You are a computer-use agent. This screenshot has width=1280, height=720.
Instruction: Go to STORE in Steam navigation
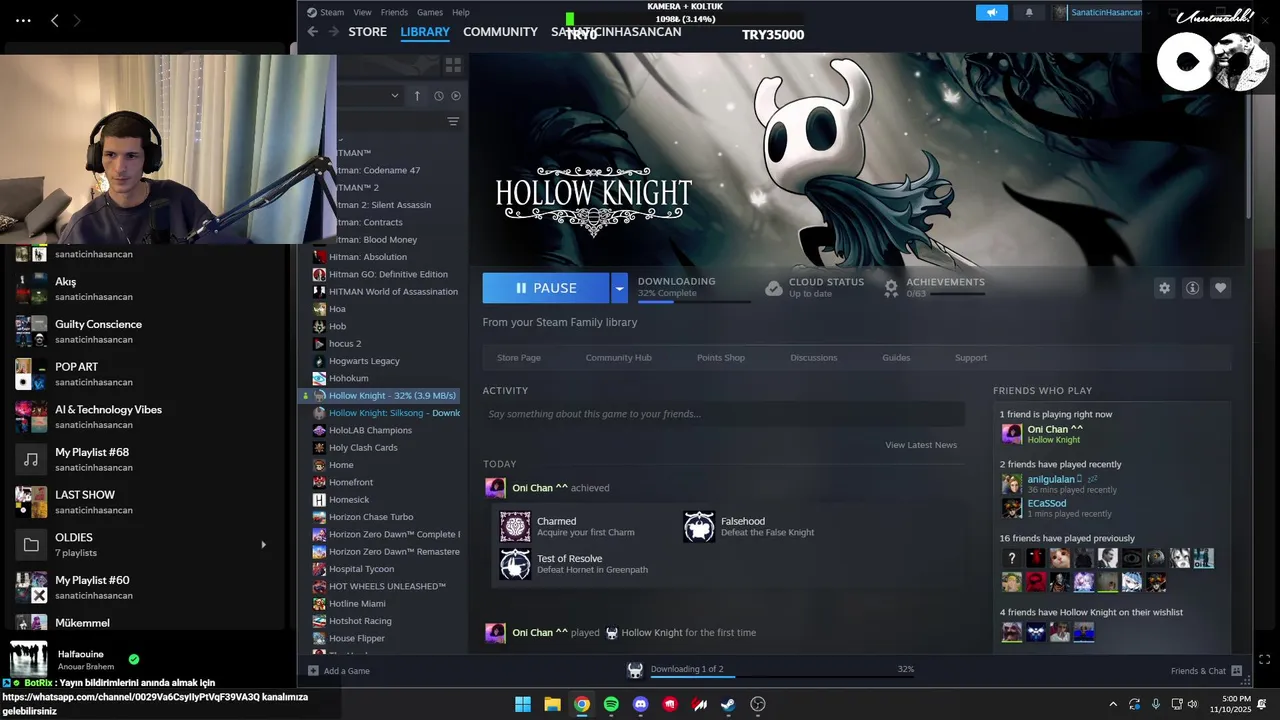point(367,32)
